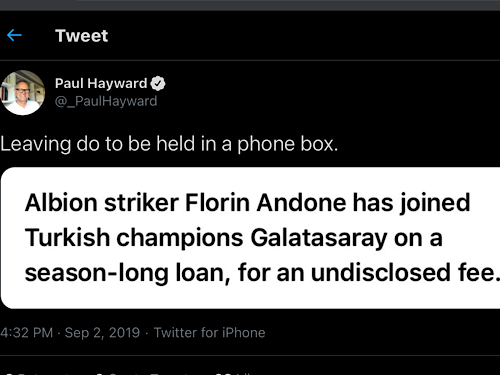Screen dimensions: 500x375
Task: Click the Sep 2, 2019 date
Action: point(102,333)
